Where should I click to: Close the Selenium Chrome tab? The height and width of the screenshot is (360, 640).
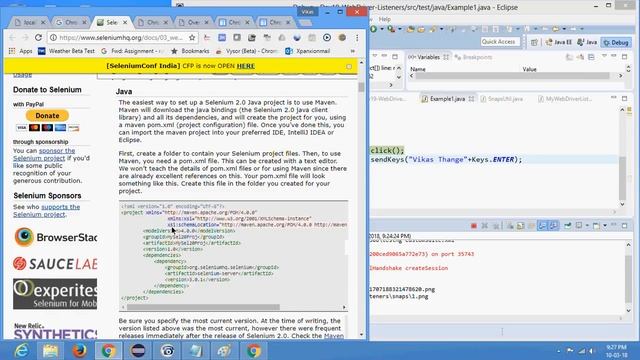click(x=125, y=22)
